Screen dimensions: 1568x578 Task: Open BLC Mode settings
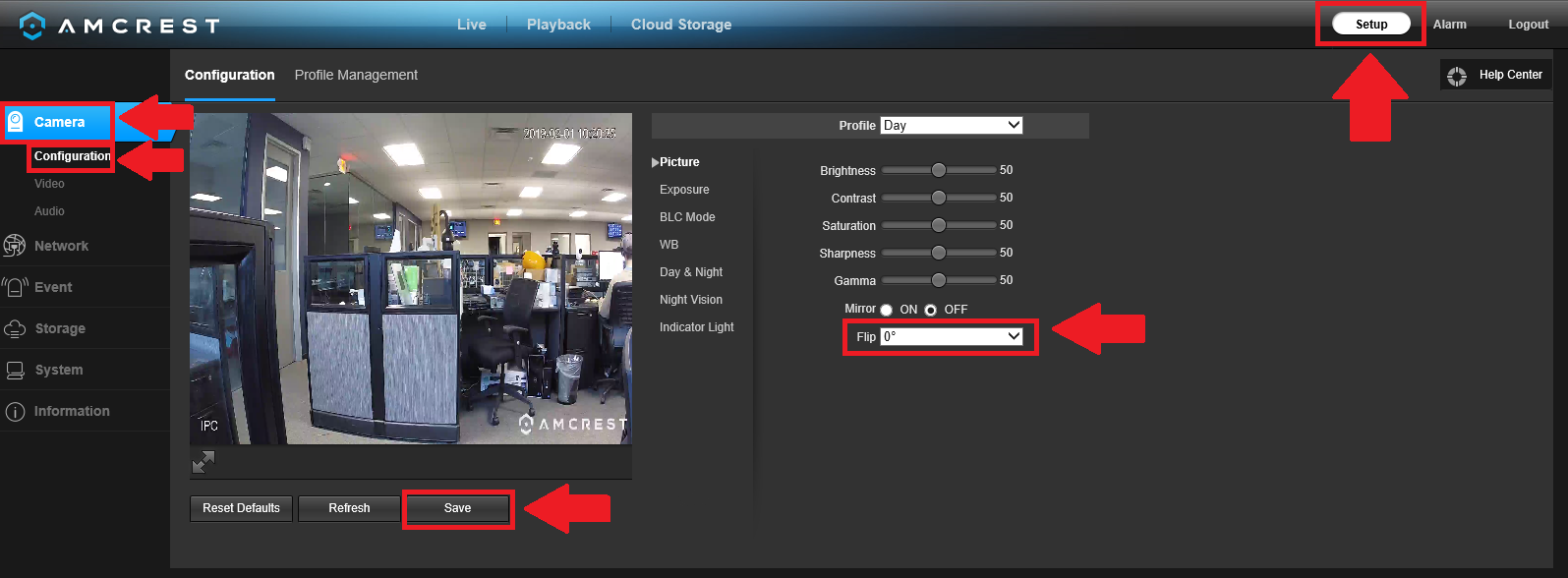pos(687,217)
